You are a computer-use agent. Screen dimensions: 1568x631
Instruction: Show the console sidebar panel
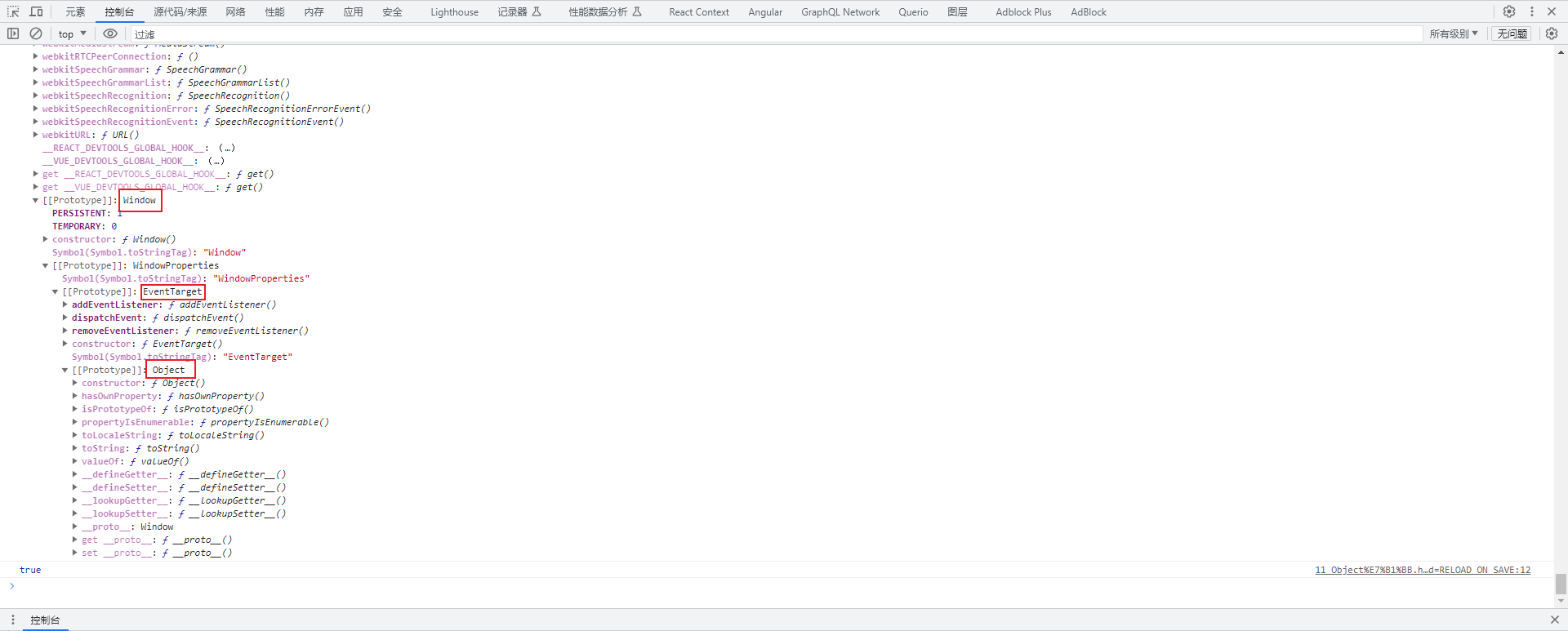click(13, 33)
